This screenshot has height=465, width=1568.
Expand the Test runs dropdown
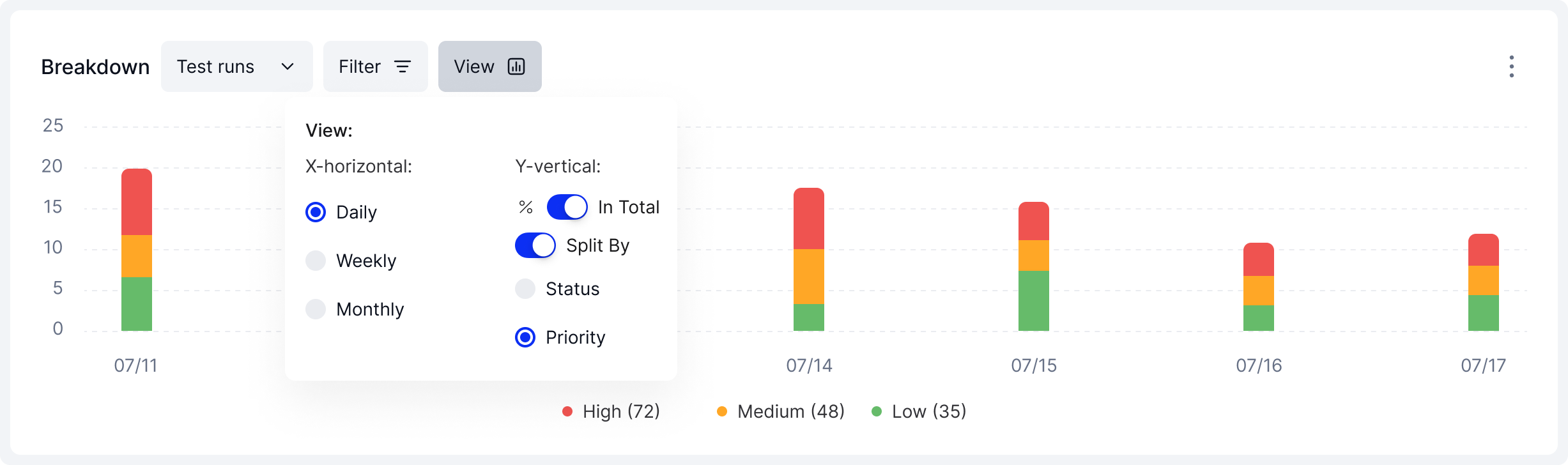pos(236,66)
